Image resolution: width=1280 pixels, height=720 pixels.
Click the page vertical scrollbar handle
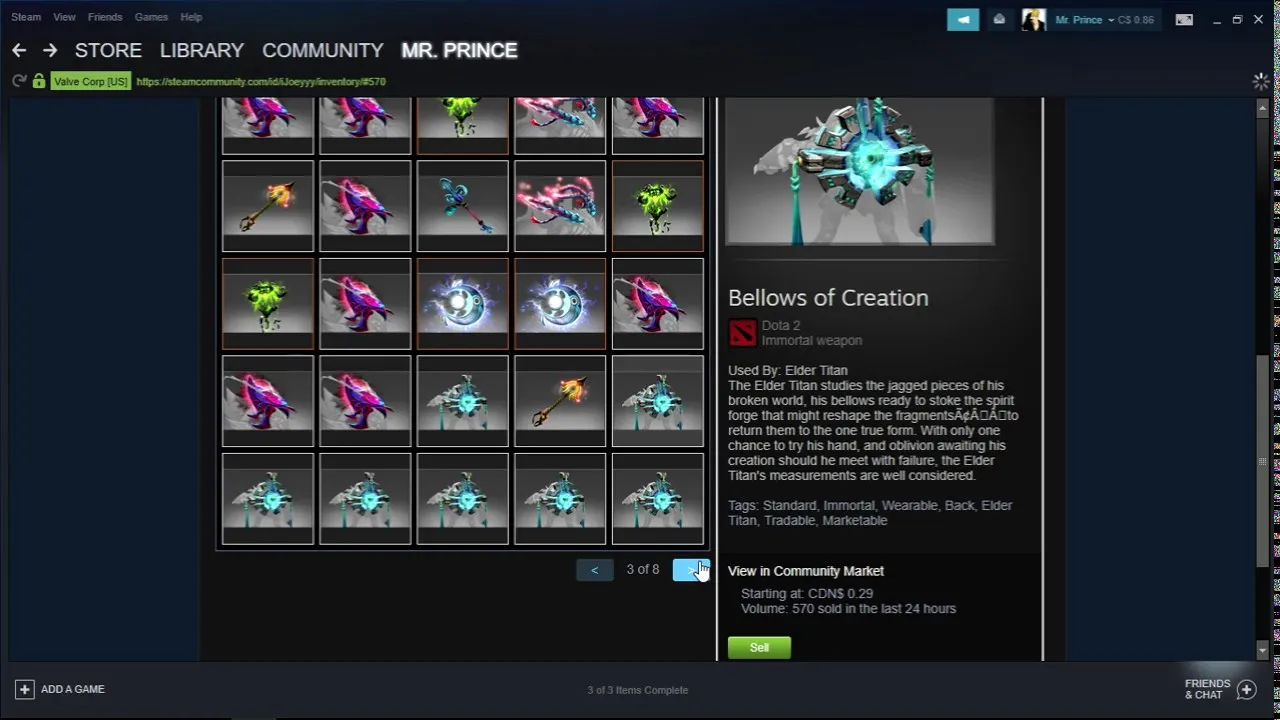click(1262, 462)
